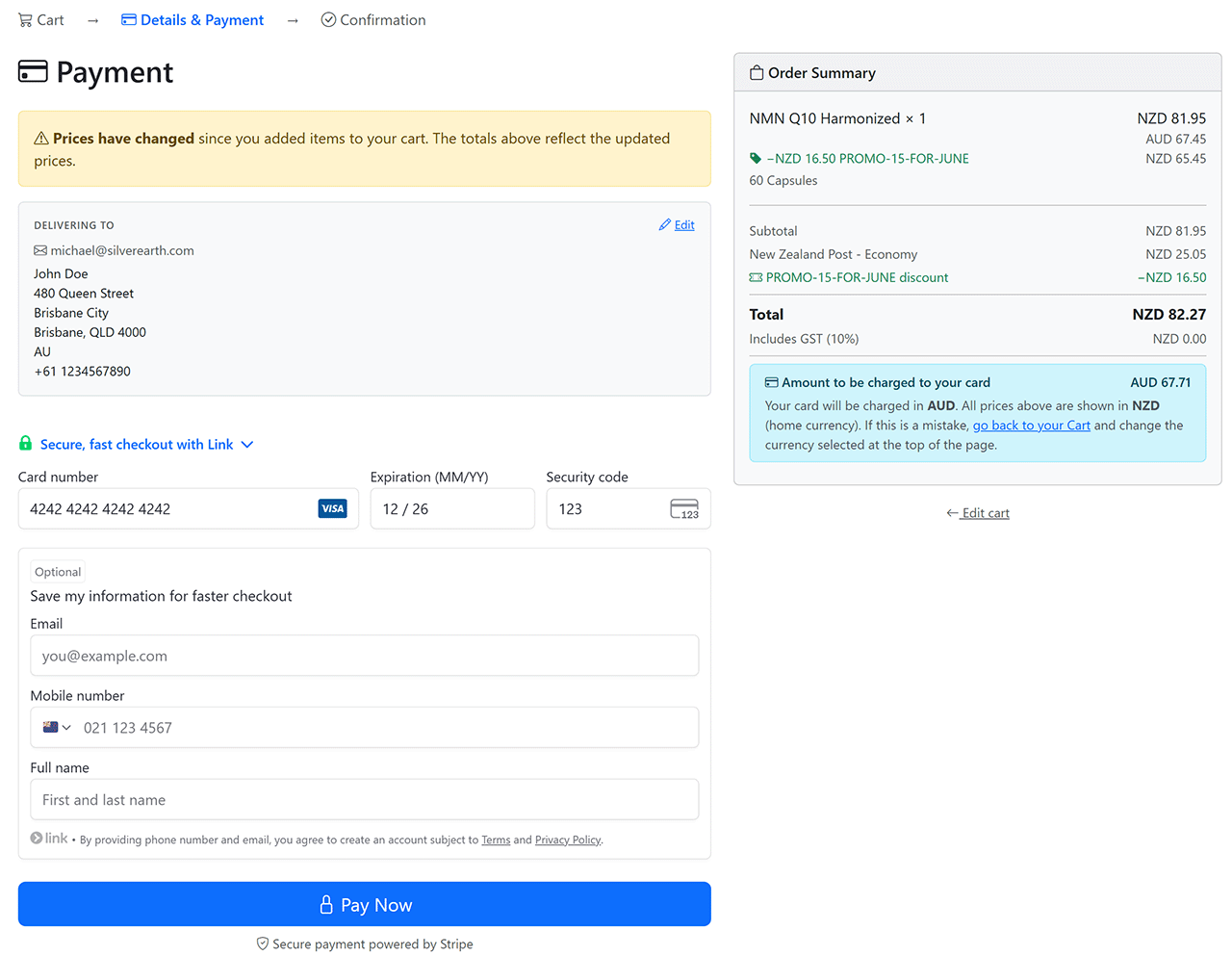Image resolution: width=1232 pixels, height=956 pixels.
Task: Click the Pay Now button
Action: tap(365, 904)
